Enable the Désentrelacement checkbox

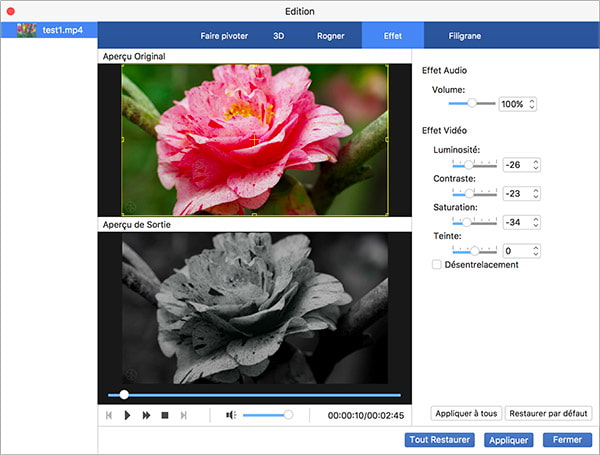(x=436, y=264)
